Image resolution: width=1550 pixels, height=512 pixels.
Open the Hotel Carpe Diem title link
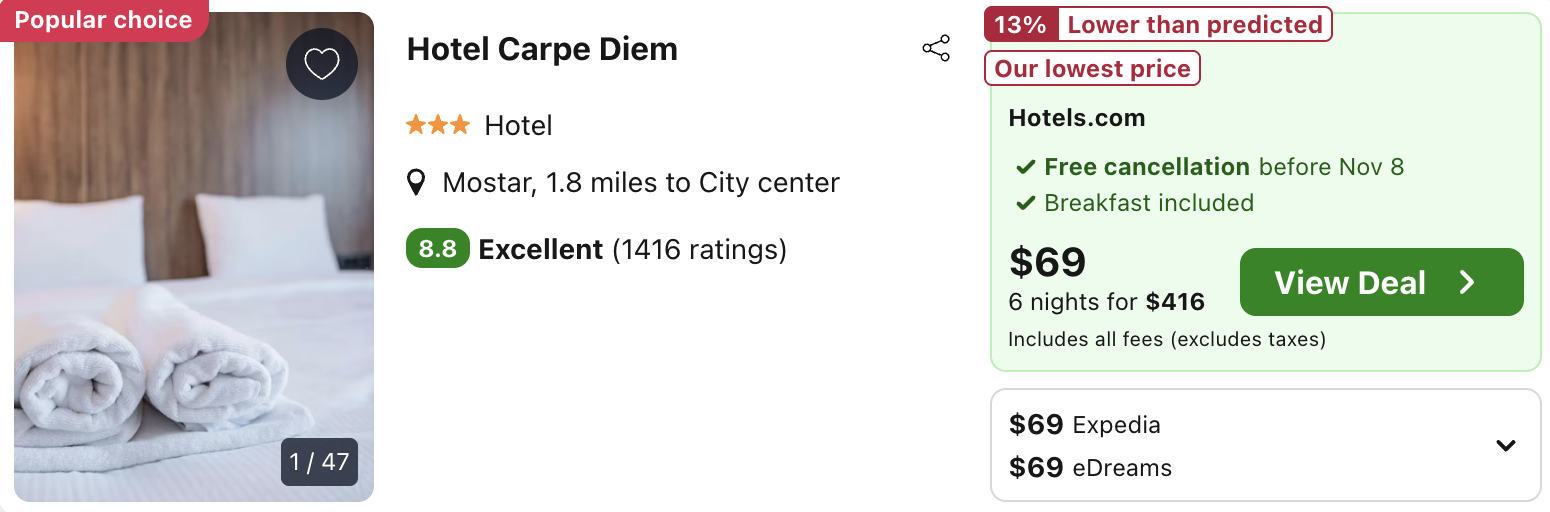coord(542,49)
